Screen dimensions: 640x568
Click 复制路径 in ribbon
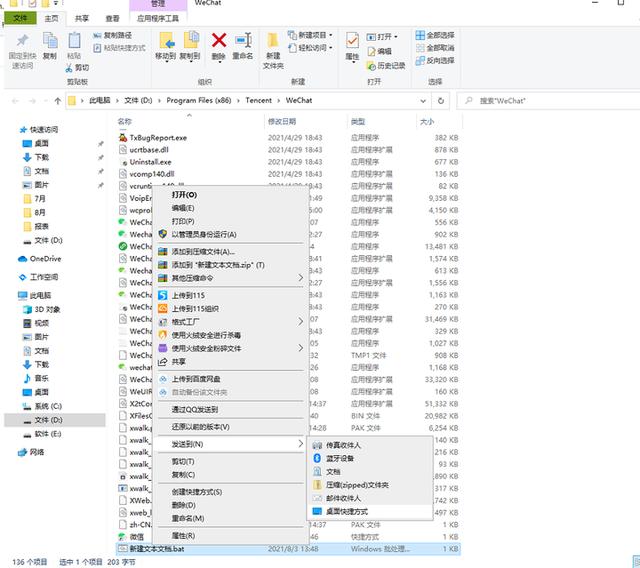[112, 36]
